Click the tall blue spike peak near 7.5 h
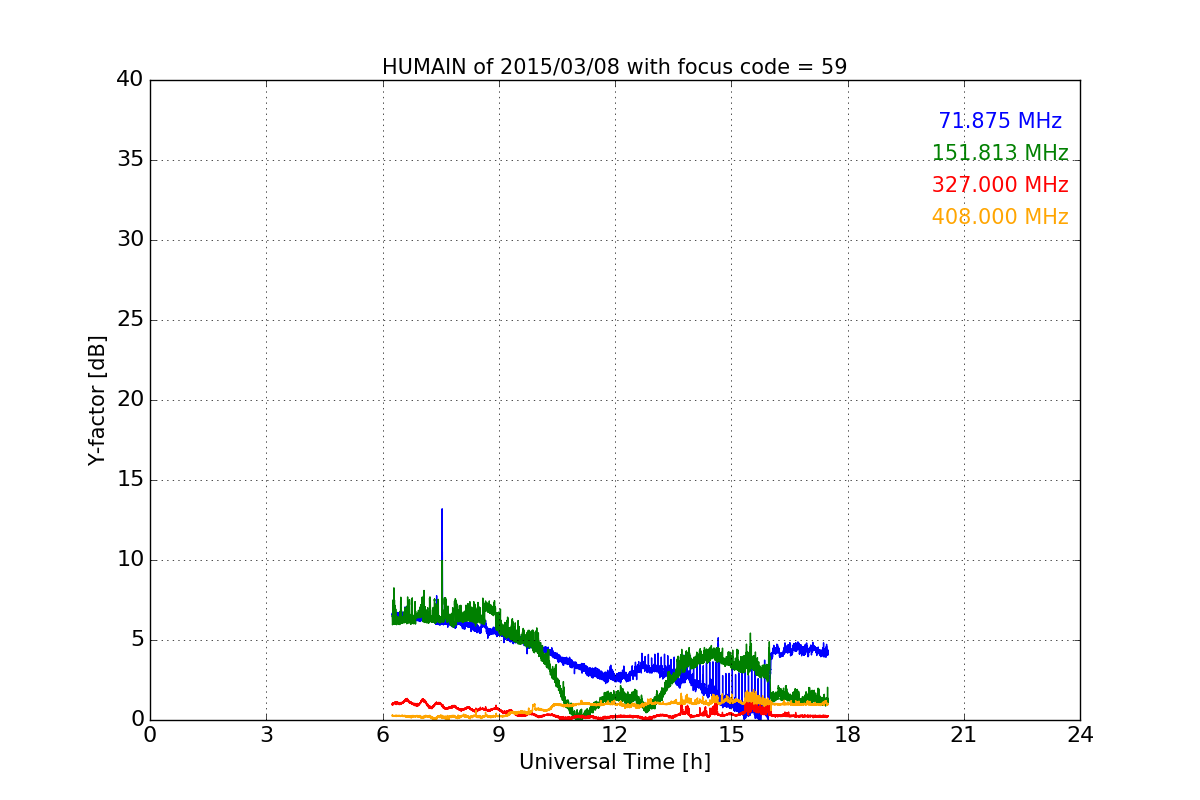This screenshot has height=800, width=1200. (442, 510)
